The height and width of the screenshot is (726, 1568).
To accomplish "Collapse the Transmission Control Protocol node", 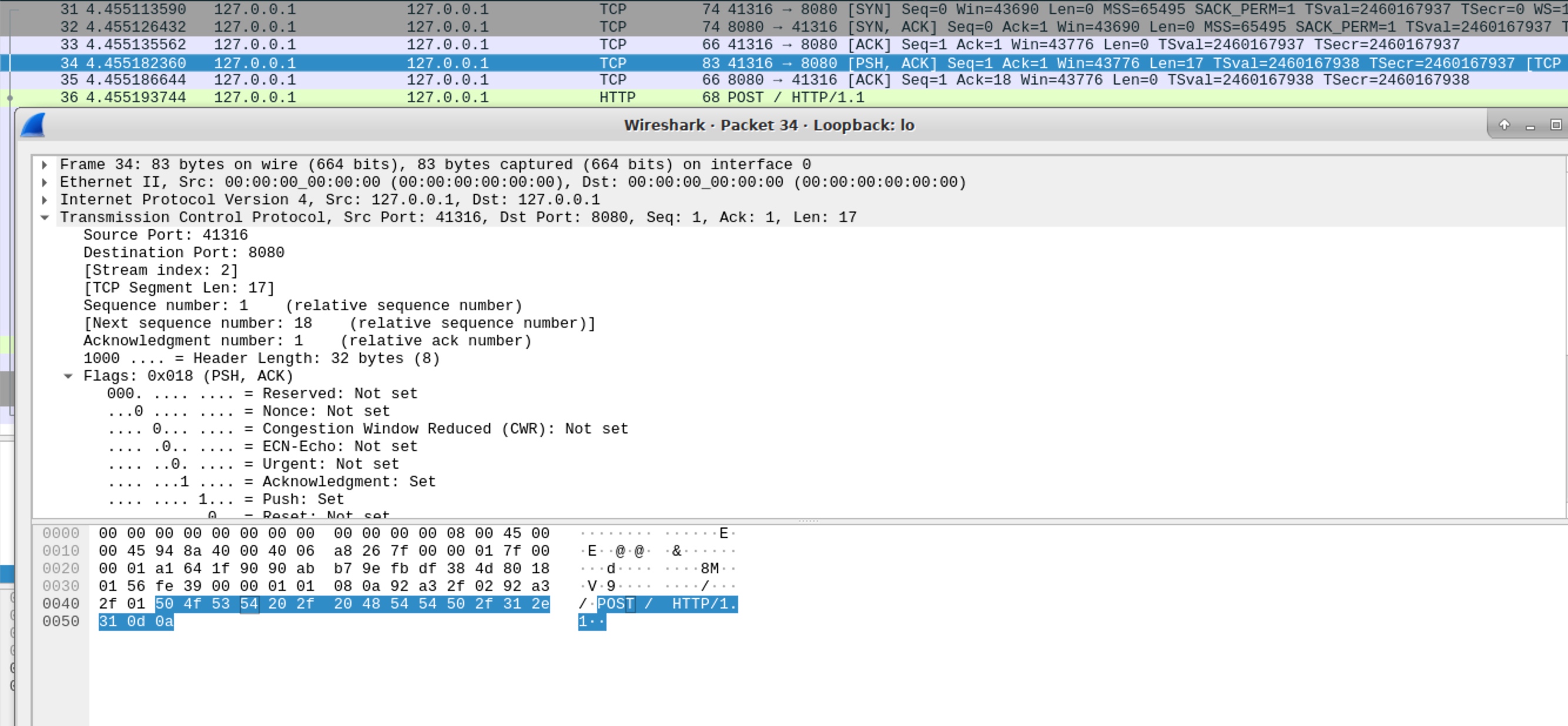I will pyautogui.click(x=45, y=218).
